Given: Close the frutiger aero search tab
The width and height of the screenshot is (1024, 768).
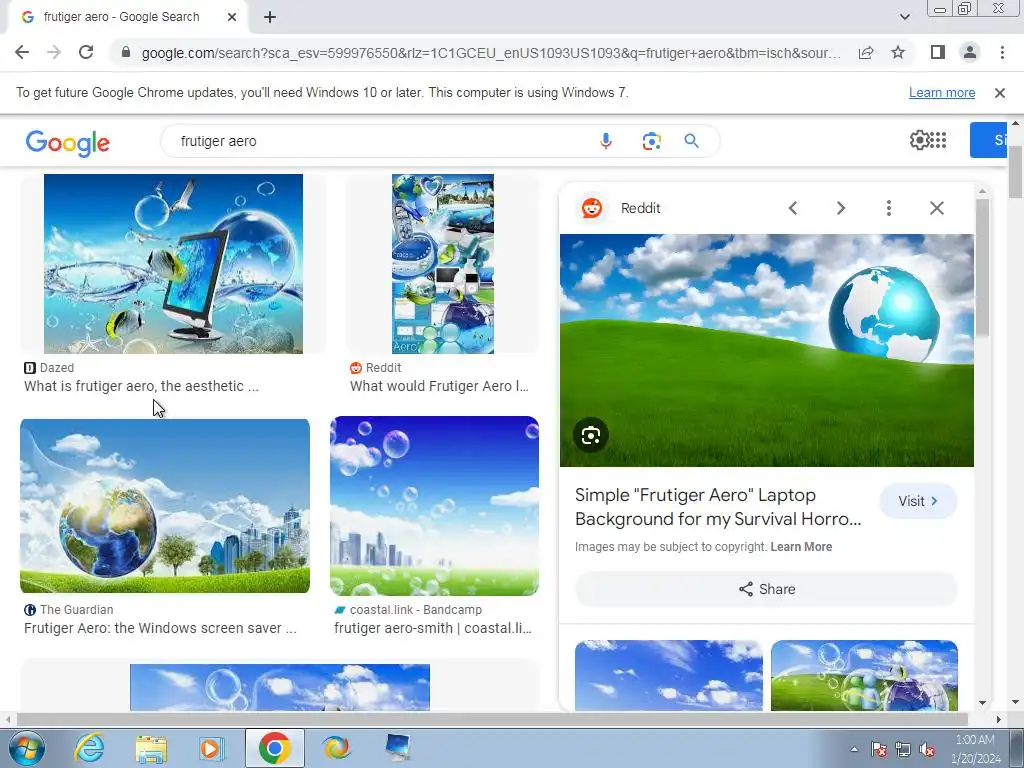Looking at the screenshot, I should tap(232, 17).
